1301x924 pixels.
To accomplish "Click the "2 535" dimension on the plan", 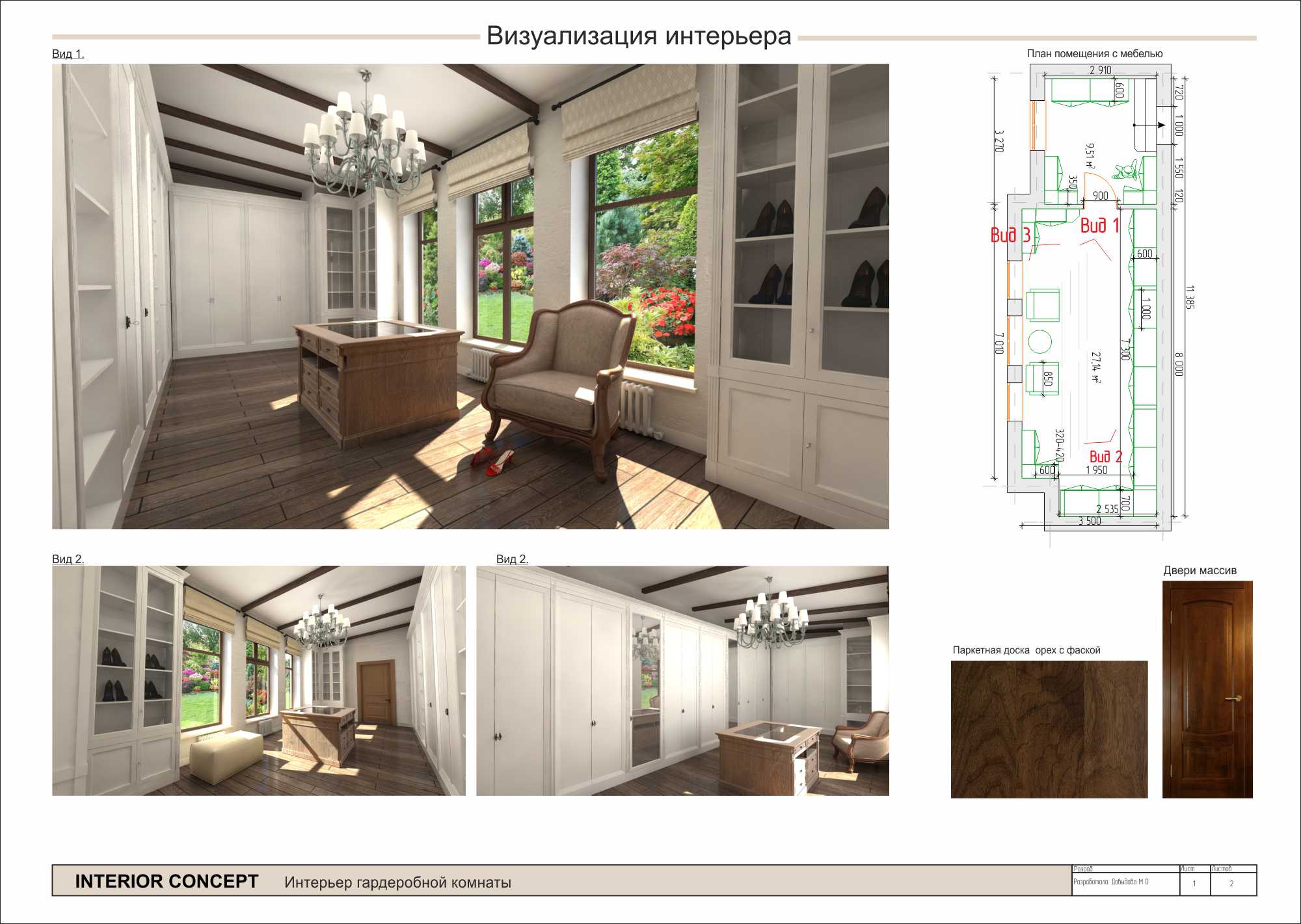I will tap(1108, 509).
